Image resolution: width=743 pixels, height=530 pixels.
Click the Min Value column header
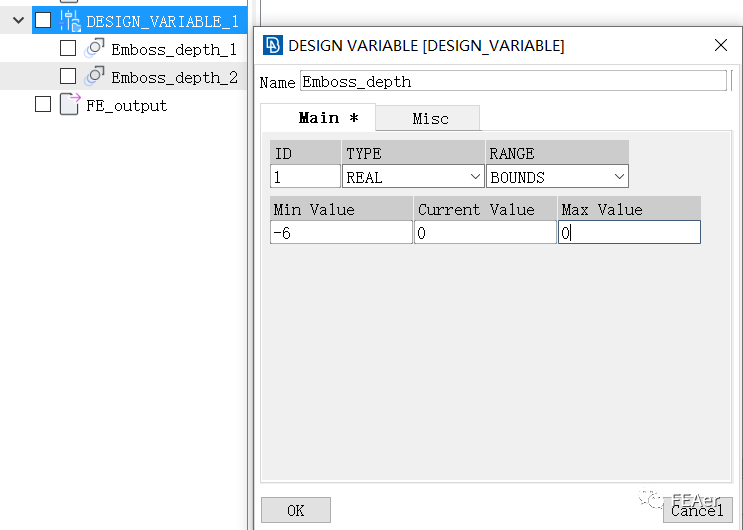coord(341,209)
